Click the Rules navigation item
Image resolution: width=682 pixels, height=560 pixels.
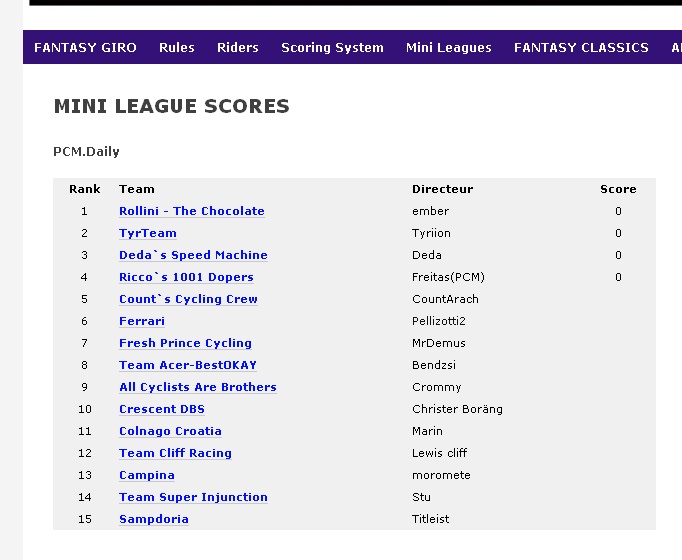[177, 47]
